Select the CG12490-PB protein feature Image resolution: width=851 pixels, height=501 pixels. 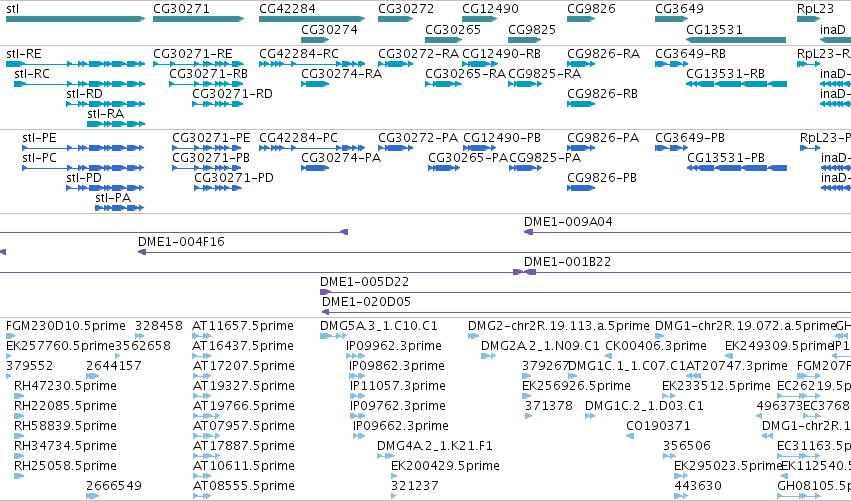pos(480,148)
